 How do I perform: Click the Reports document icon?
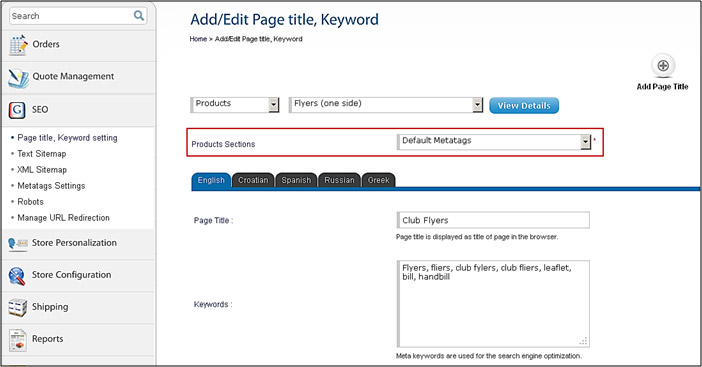tap(18, 340)
